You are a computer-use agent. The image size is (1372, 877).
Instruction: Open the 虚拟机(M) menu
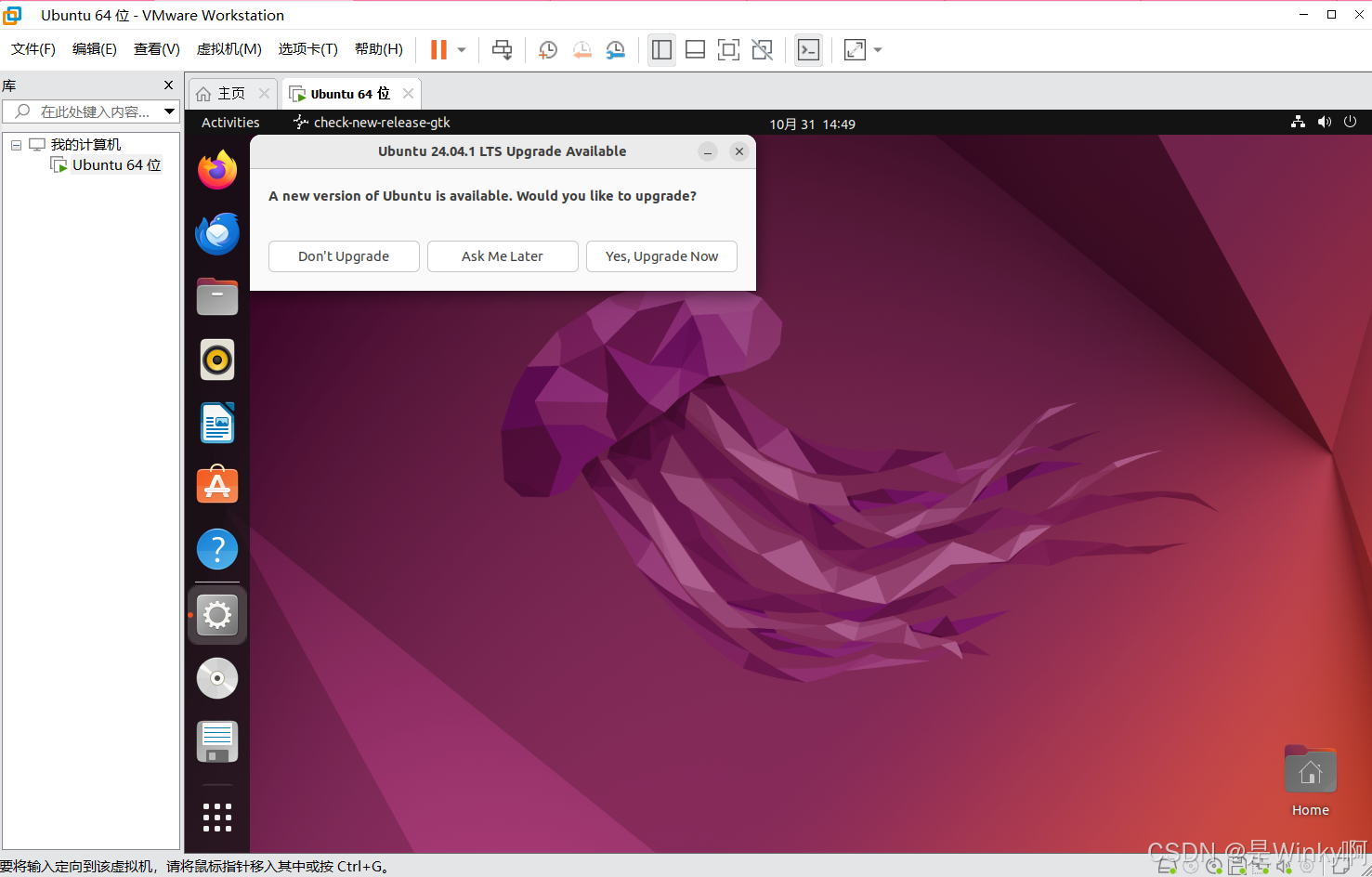[229, 49]
